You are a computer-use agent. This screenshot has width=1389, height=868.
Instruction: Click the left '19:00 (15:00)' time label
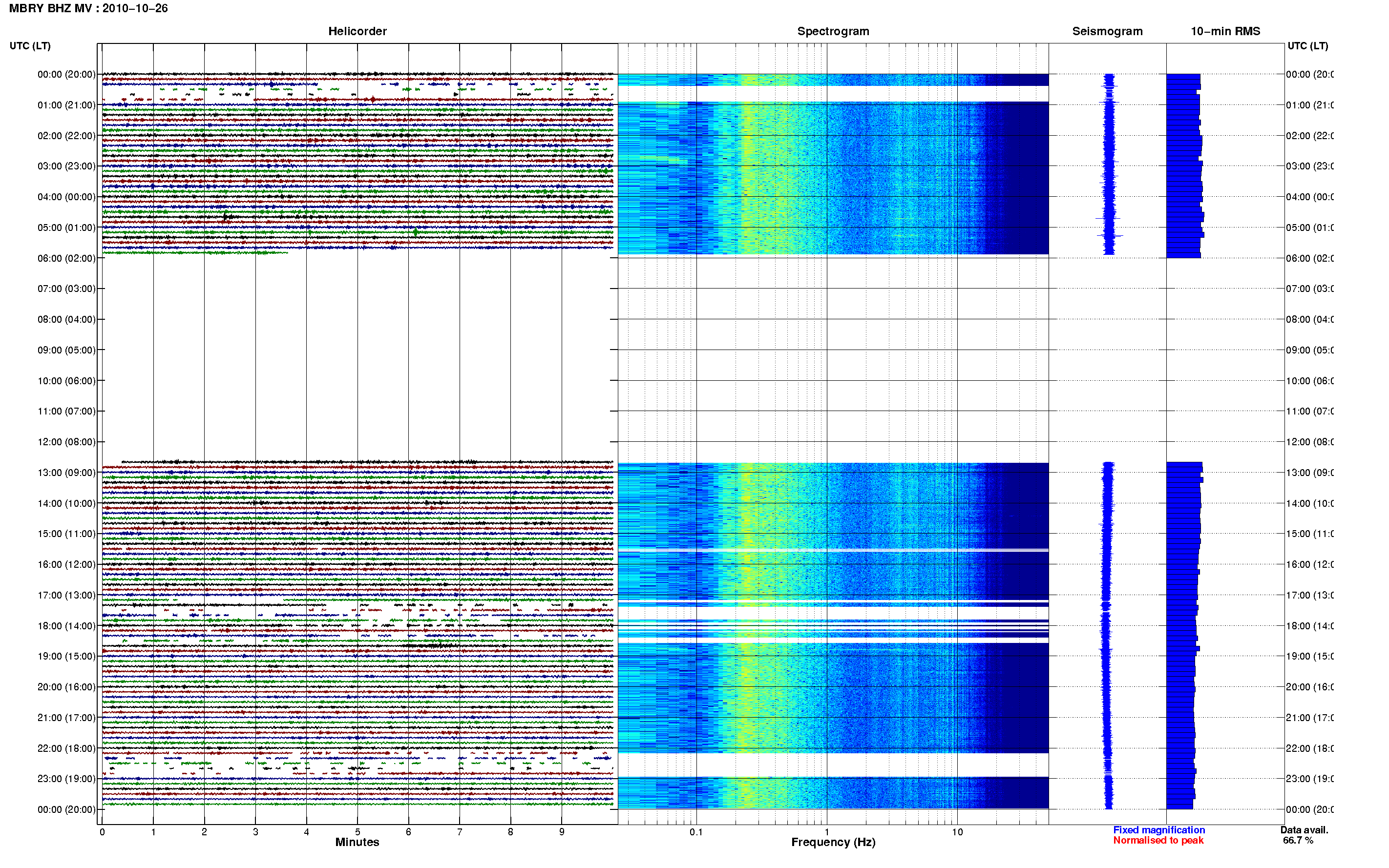click(66, 657)
